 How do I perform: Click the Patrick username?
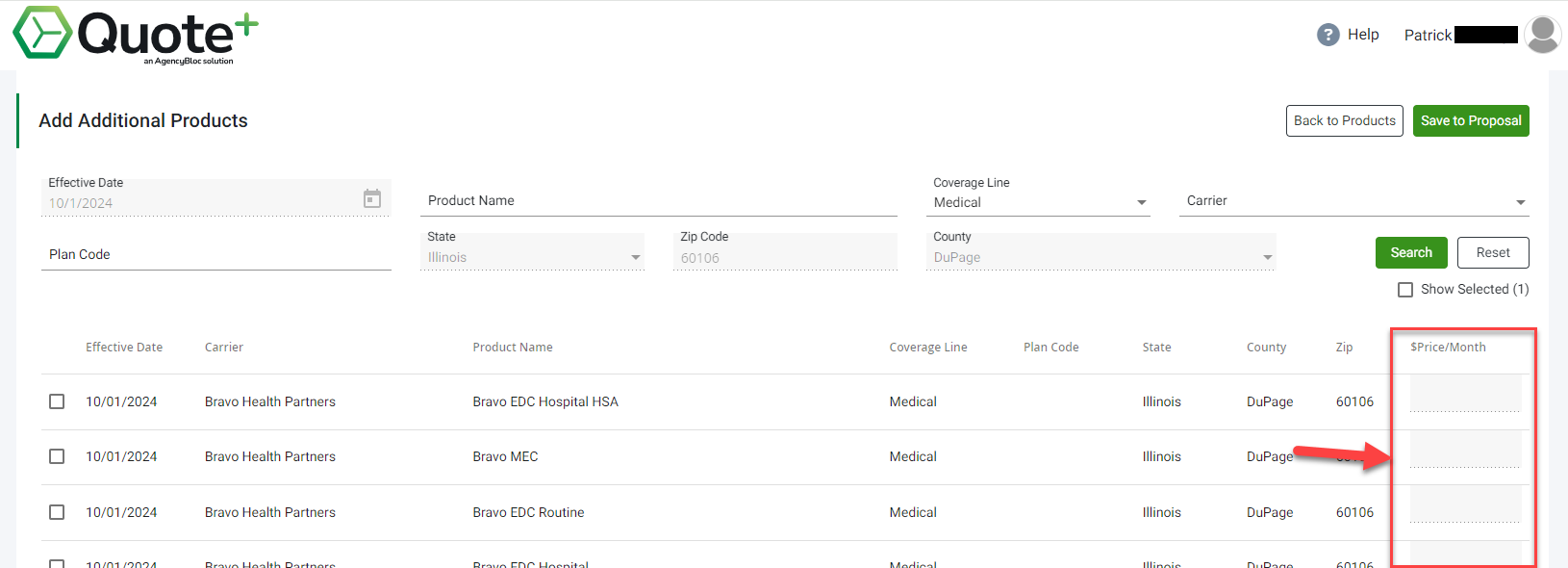click(1428, 36)
